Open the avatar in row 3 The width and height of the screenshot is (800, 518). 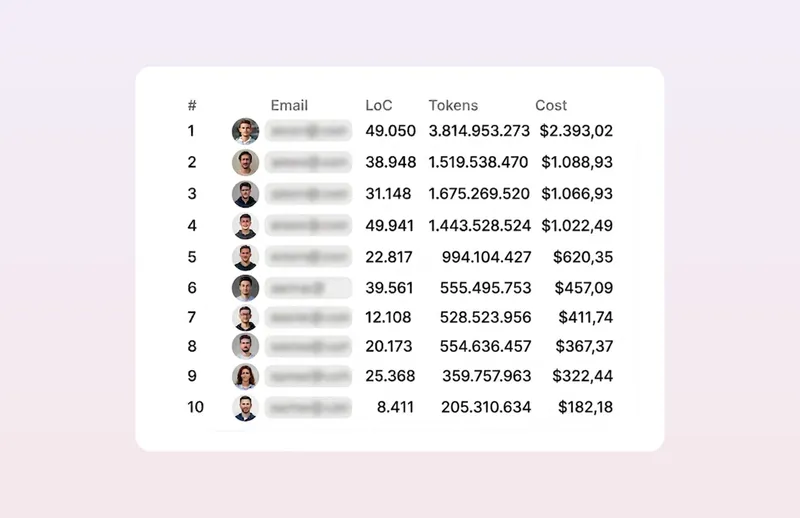pos(245,194)
